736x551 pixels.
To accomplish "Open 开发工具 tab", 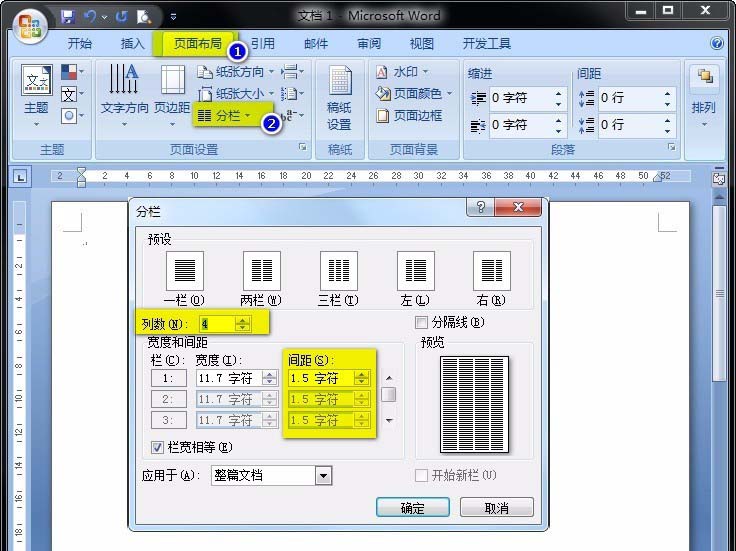I will pyautogui.click(x=487, y=44).
